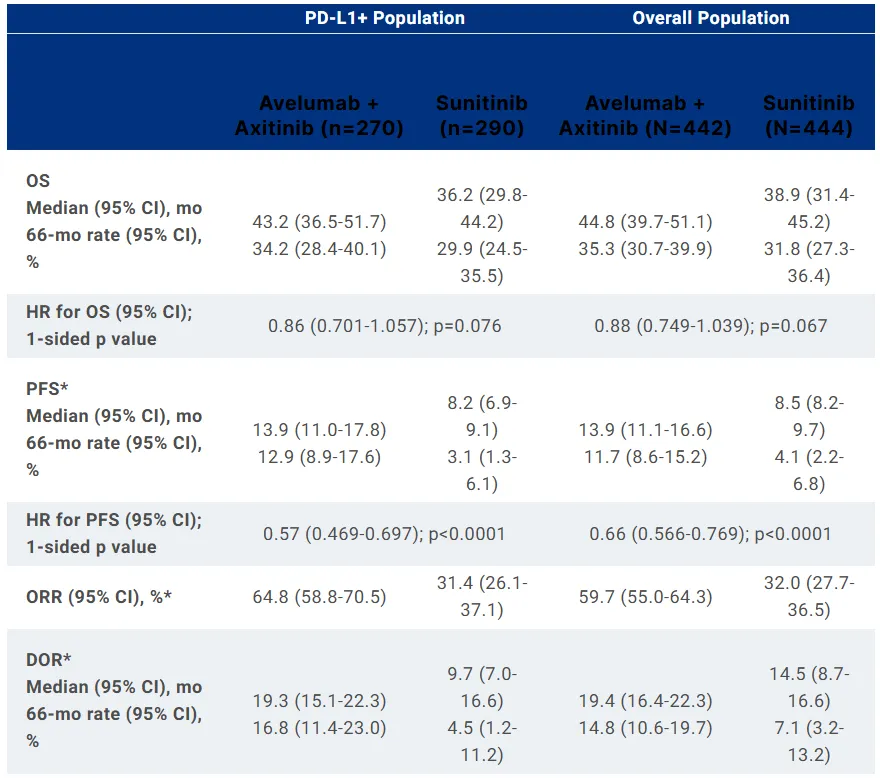Click the ORR value 59.7 (55.0-64.3)
Image resolution: width=880 pixels, height=778 pixels.
tap(645, 598)
